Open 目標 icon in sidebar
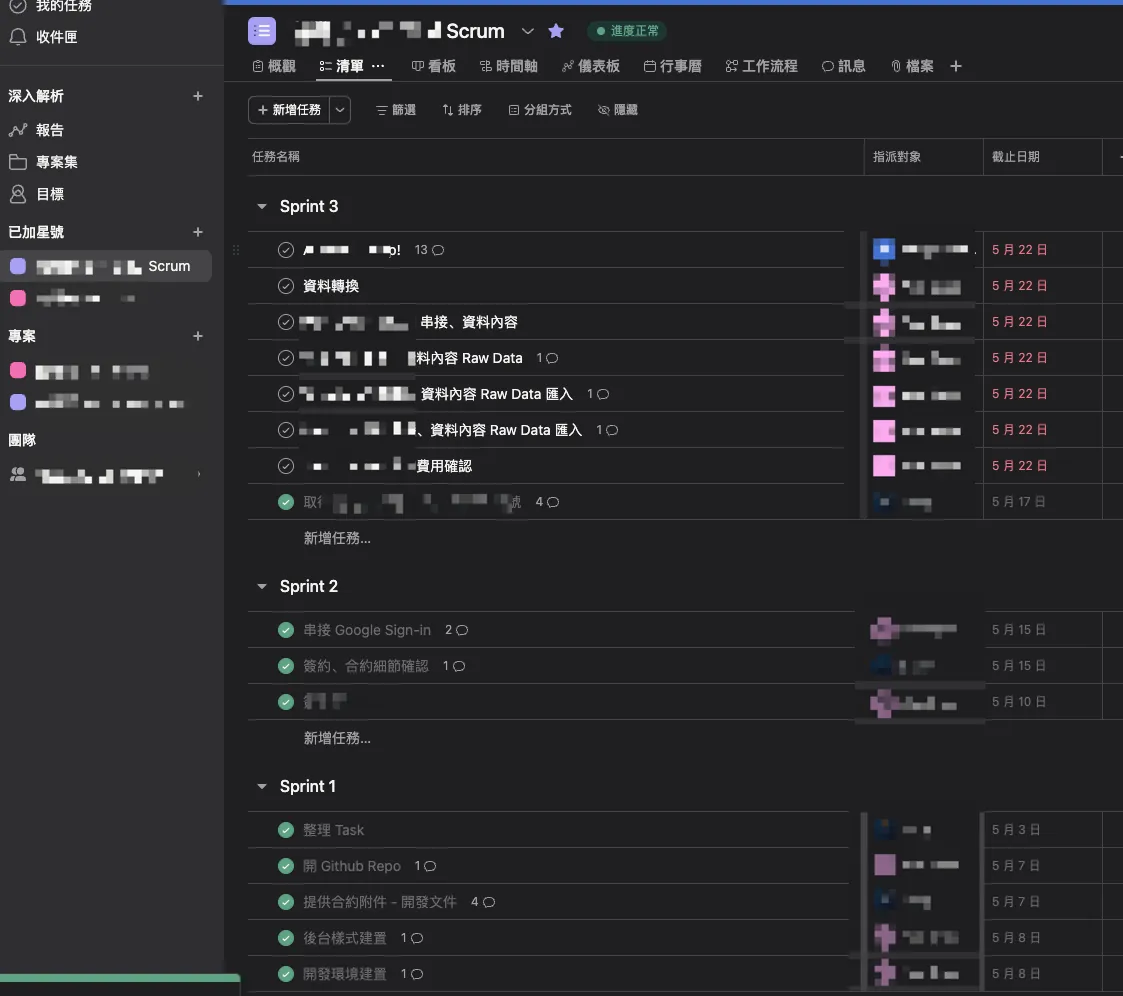The height and width of the screenshot is (996, 1123). (18, 194)
